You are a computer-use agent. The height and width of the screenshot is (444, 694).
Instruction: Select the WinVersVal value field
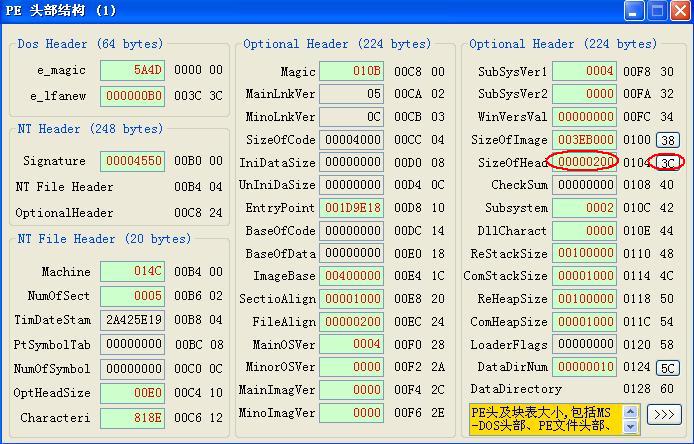[x=584, y=117]
